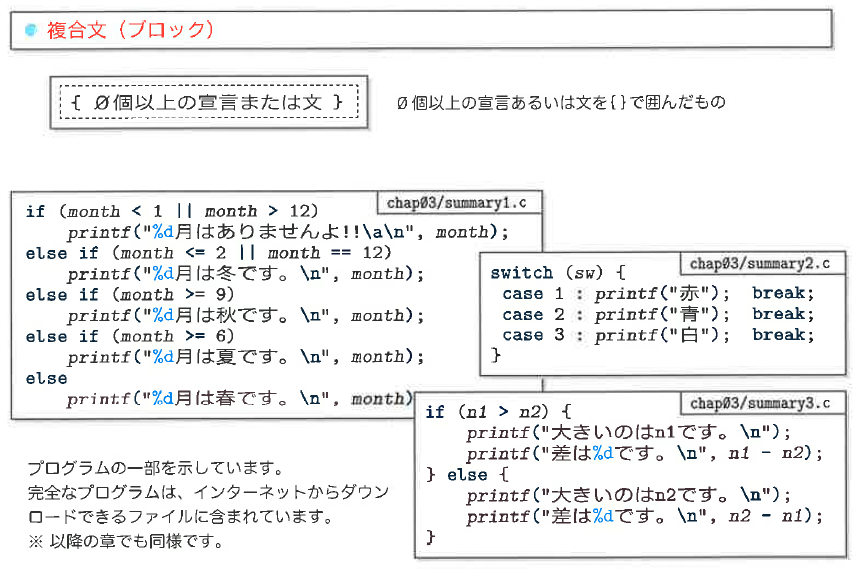858x575 pixels.
Task: Click the printf line 月は春です。
Action: pos(240,398)
